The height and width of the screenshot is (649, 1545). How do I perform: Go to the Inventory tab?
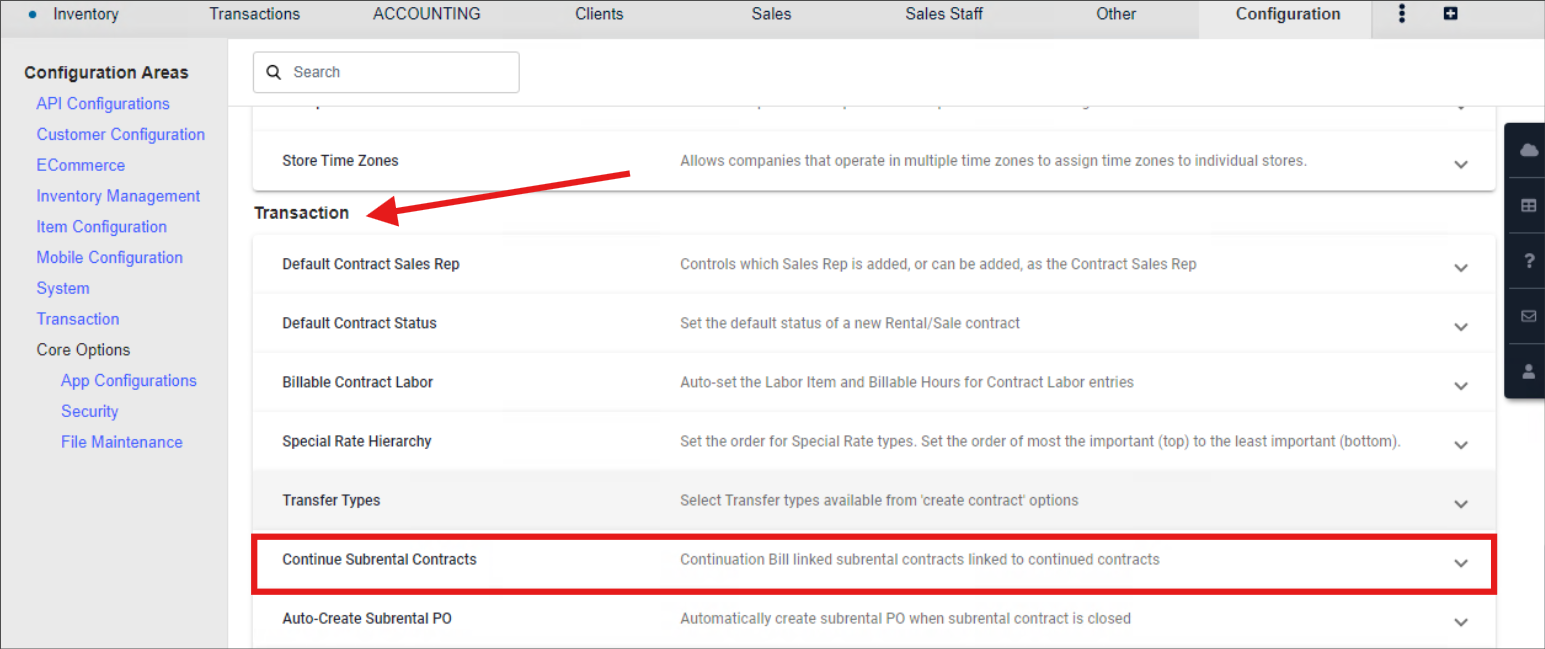click(85, 14)
